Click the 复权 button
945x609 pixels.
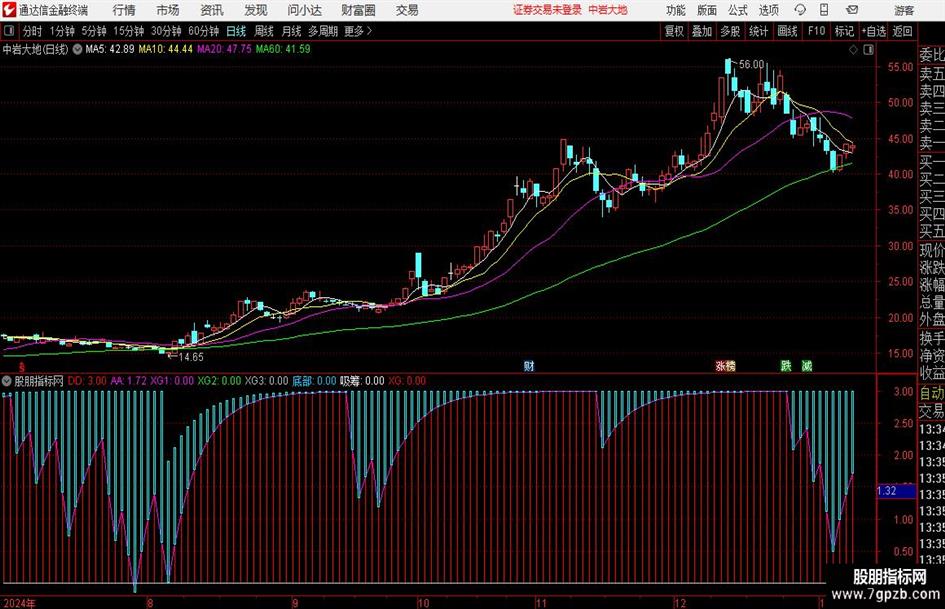coord(674,31)
